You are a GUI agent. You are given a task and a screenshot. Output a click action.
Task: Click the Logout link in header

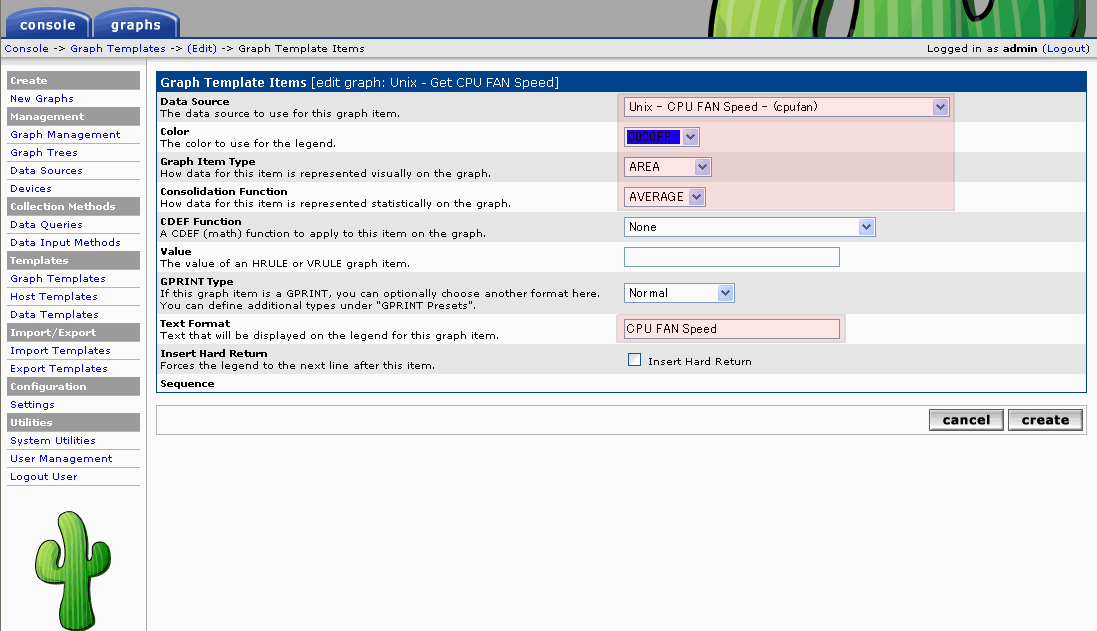[x=1065, y=48]
